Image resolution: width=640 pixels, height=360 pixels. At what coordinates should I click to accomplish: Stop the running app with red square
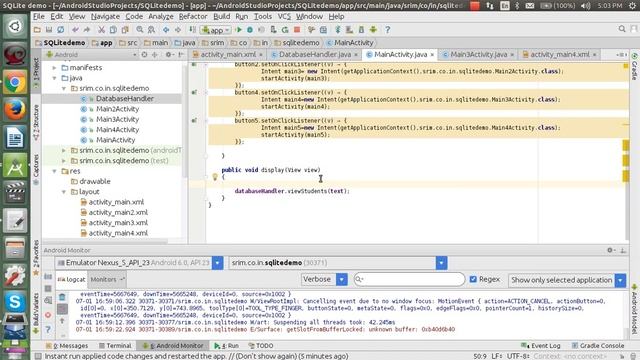click(297, 29)
